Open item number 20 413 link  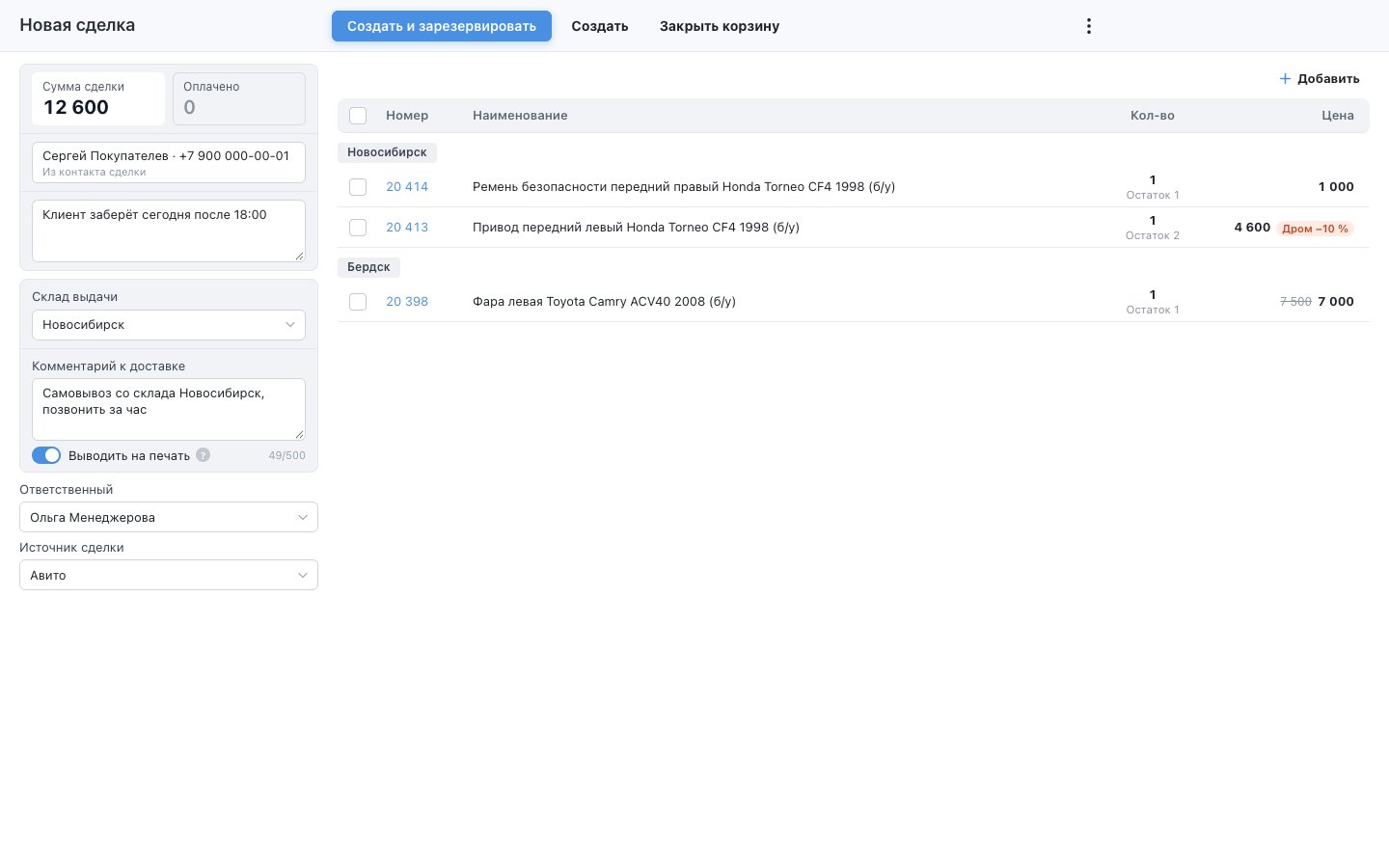407,228
